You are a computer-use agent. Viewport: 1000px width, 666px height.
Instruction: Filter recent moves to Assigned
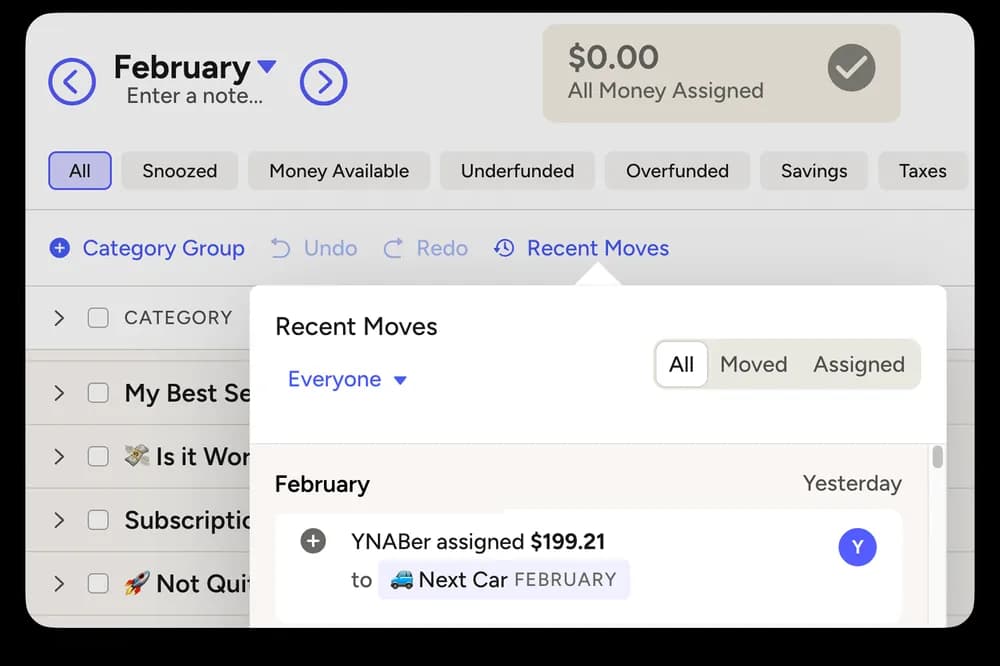(x=858, y=364)
